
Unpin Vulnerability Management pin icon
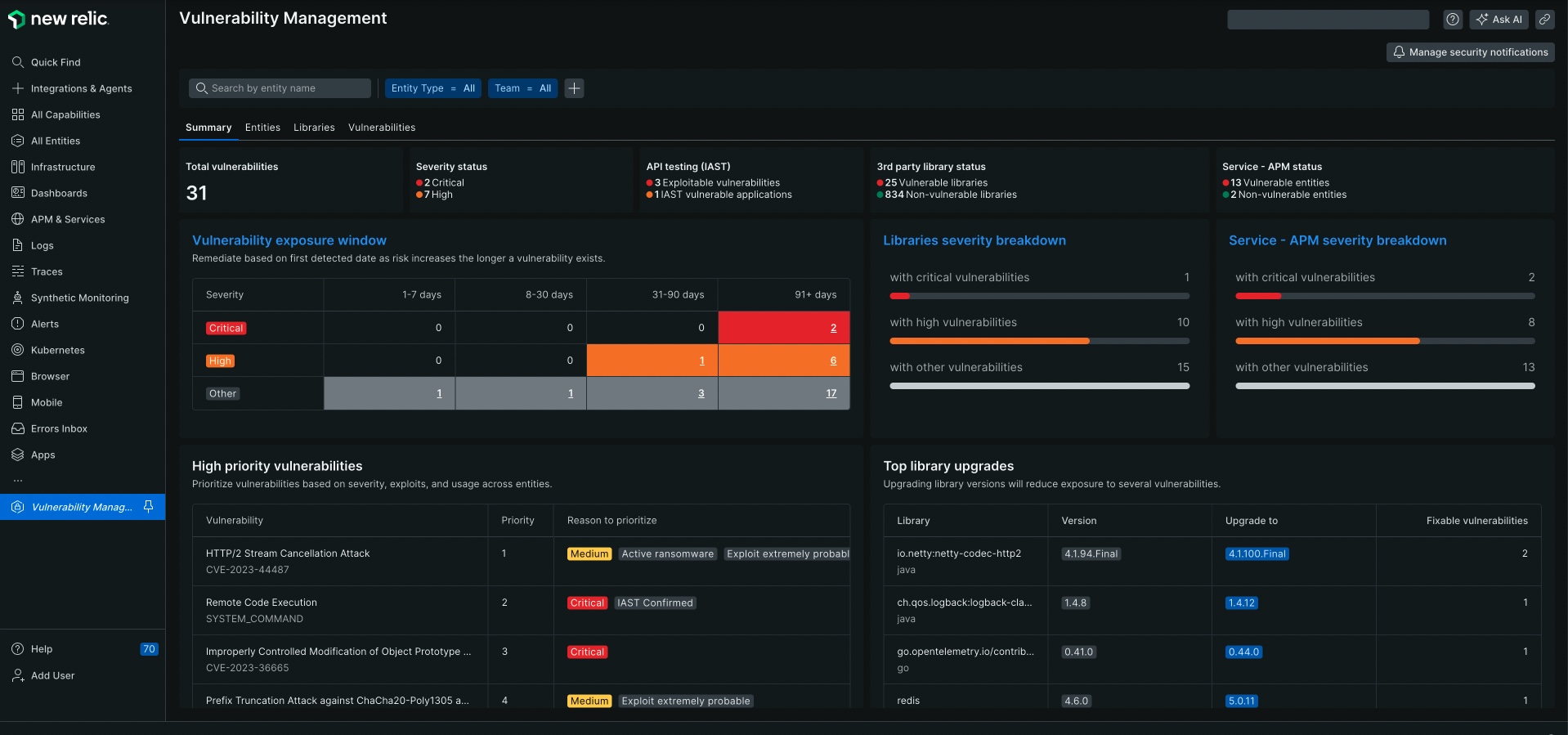click(149, 507)
